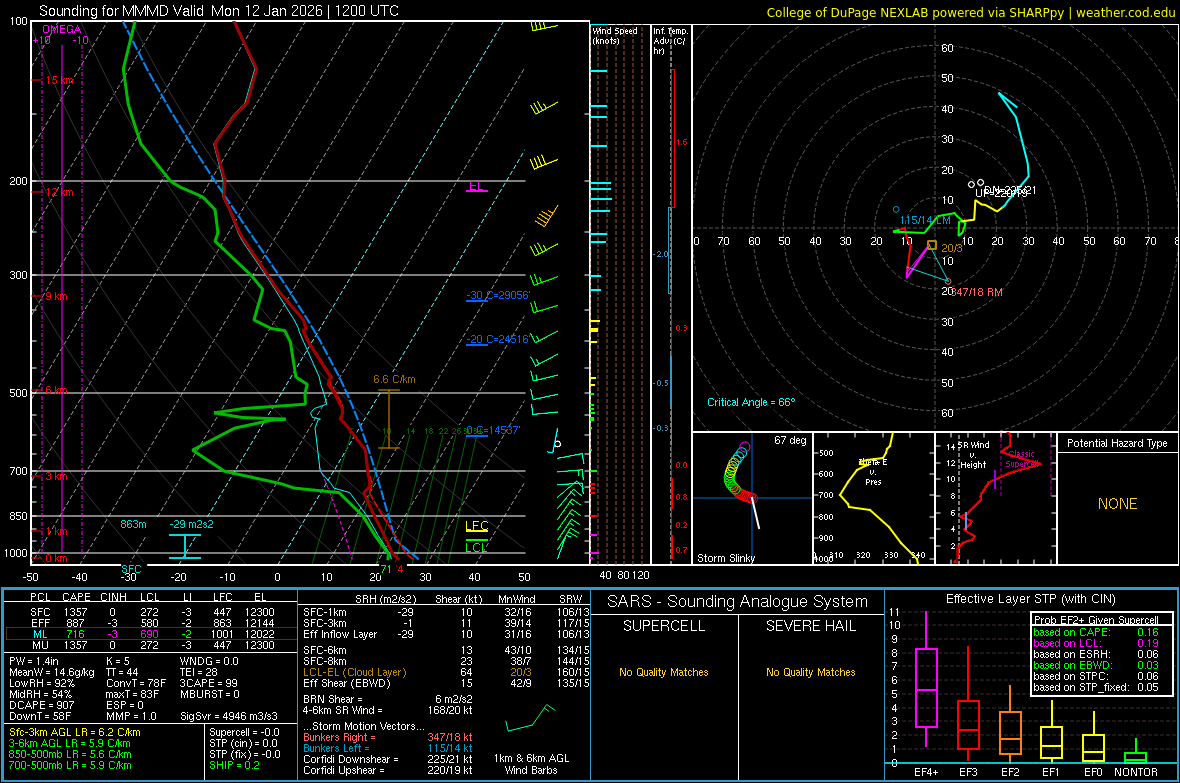Click 'No Quality Matches' under SUPERCELL

[x=664, y=672]
